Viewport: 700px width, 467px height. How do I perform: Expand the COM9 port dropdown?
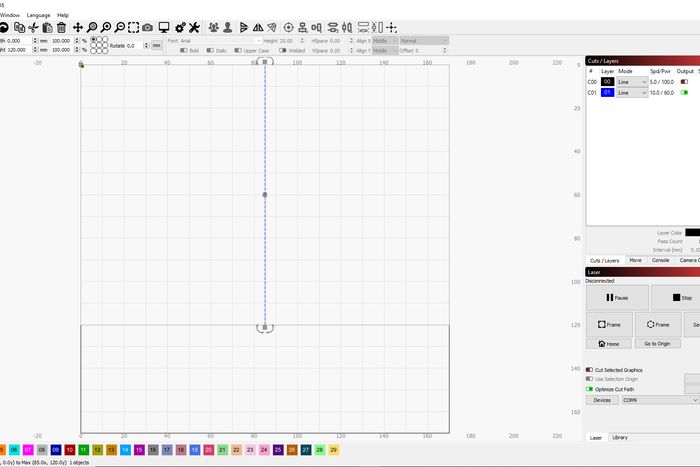660,400
